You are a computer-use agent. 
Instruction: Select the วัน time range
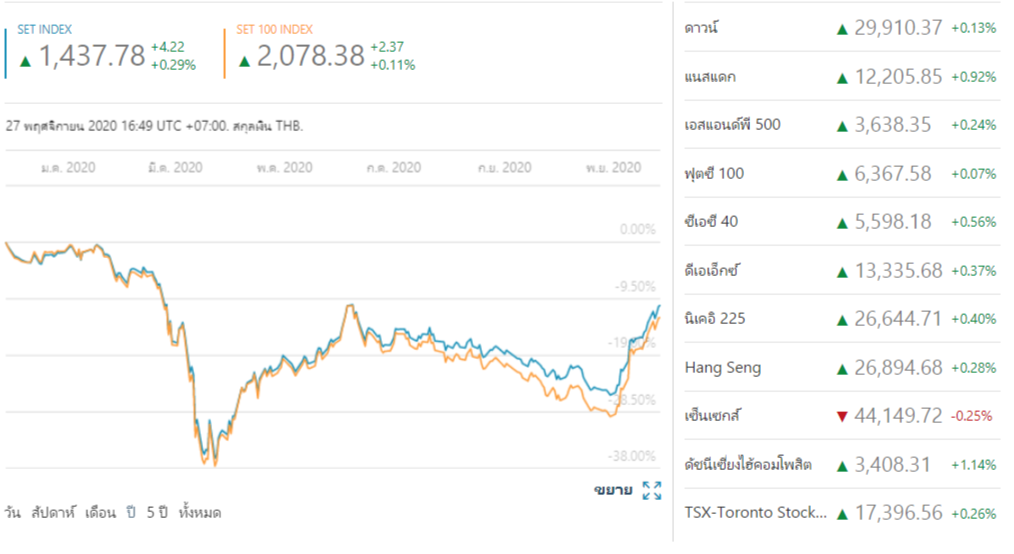click(13, 513)
